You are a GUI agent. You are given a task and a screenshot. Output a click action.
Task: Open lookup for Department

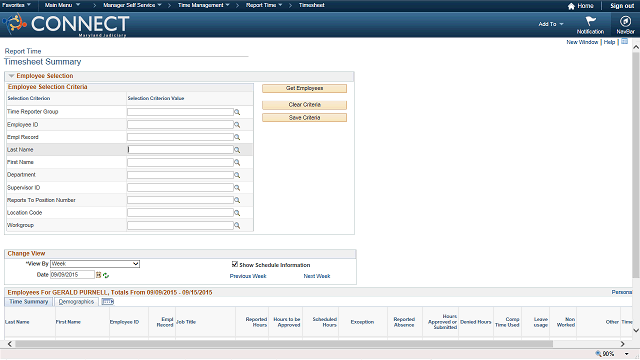coord(237,175)
